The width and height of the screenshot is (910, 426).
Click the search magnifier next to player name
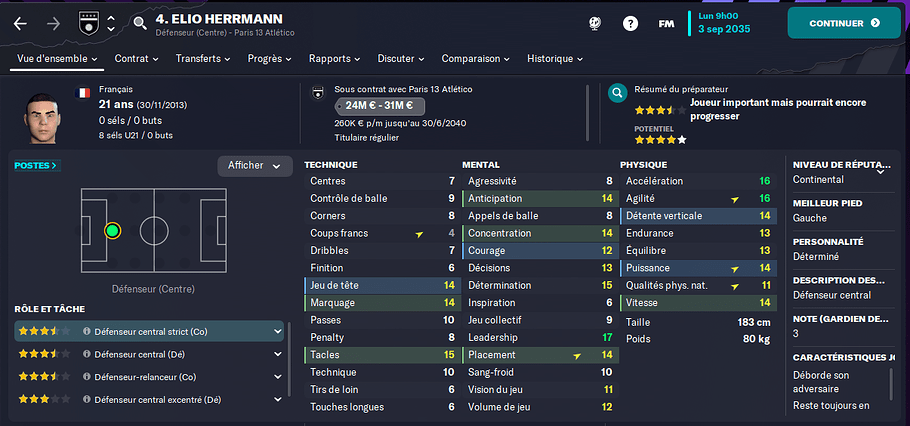click(140, 23)
